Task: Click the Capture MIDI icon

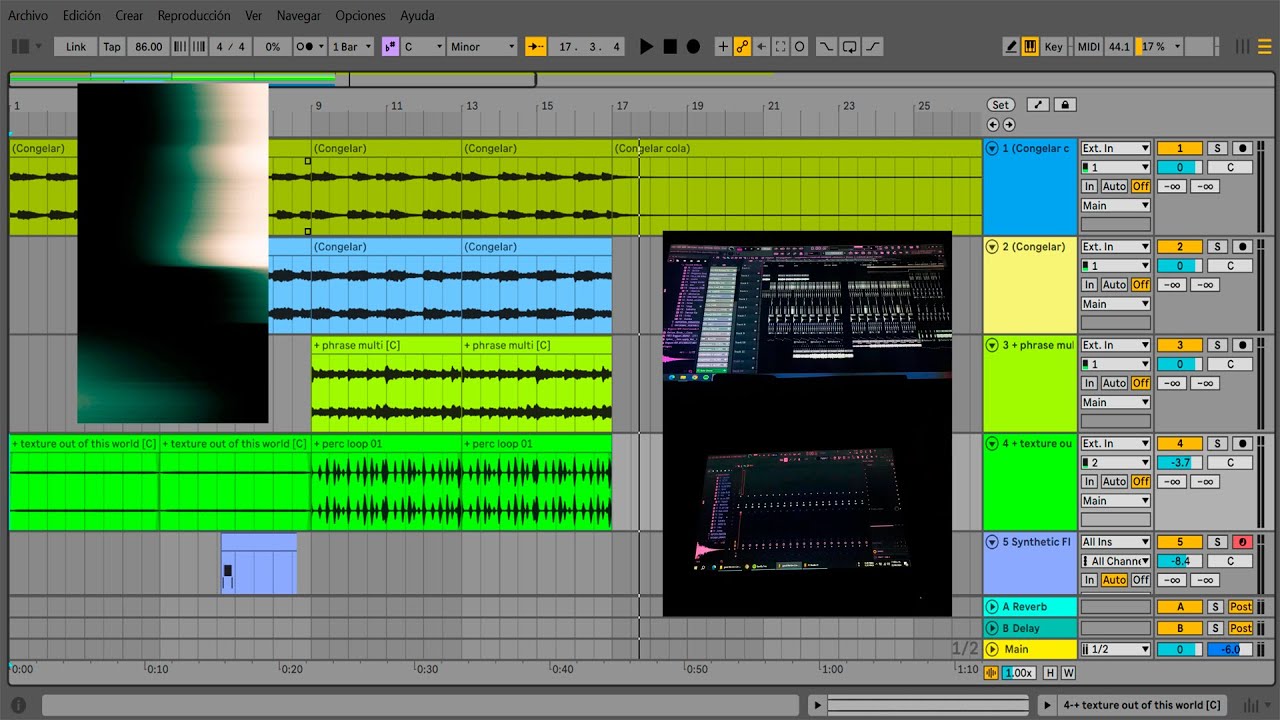Action: coord(781,47)
